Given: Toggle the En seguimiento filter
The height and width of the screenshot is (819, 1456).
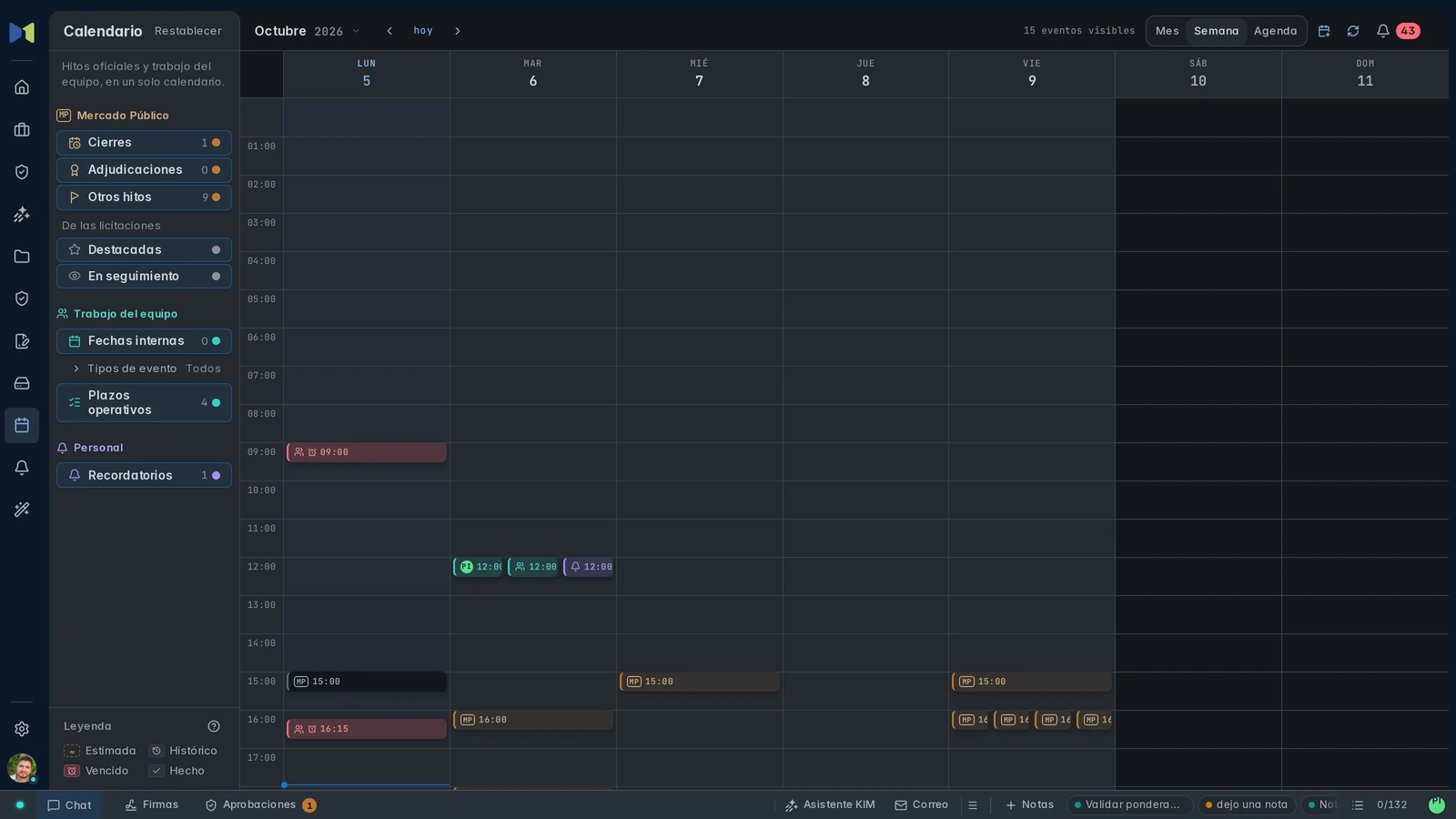Looking at the screenshot, I should [144, 276].
